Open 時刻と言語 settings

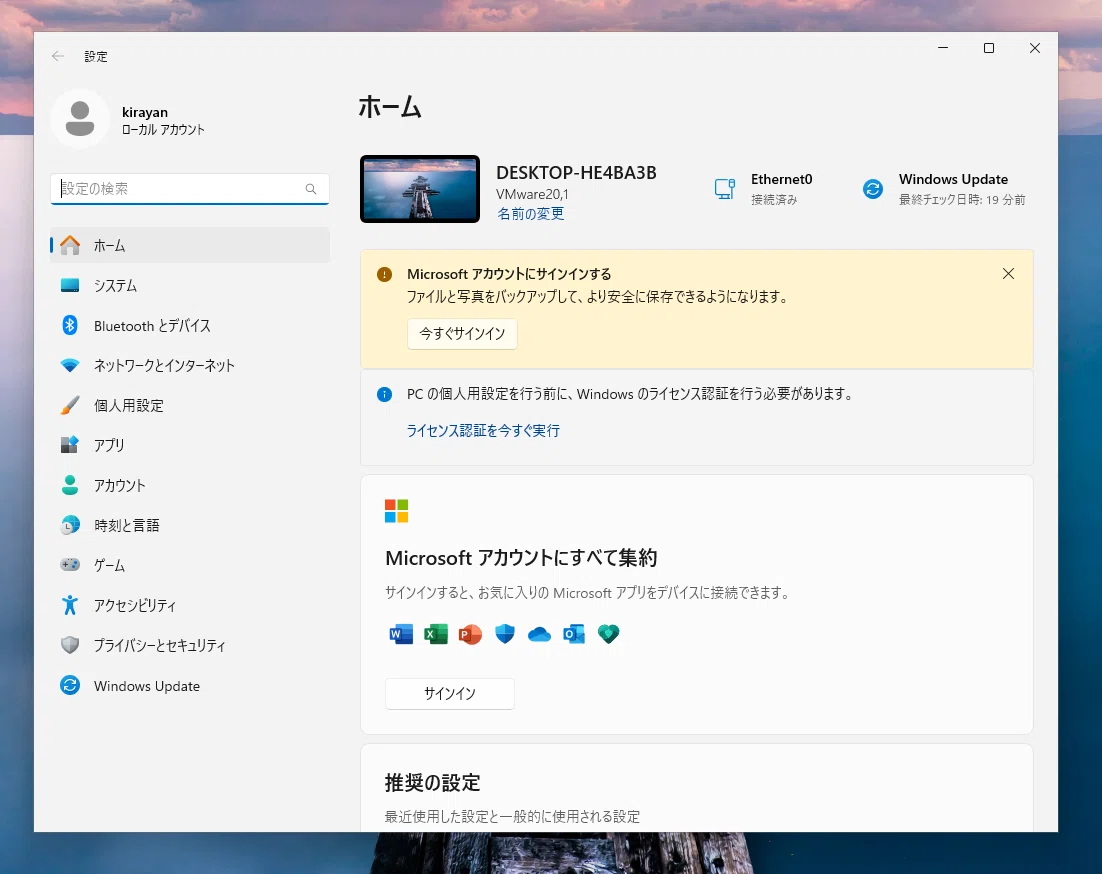pyautogui.click(x=190, y=525)
